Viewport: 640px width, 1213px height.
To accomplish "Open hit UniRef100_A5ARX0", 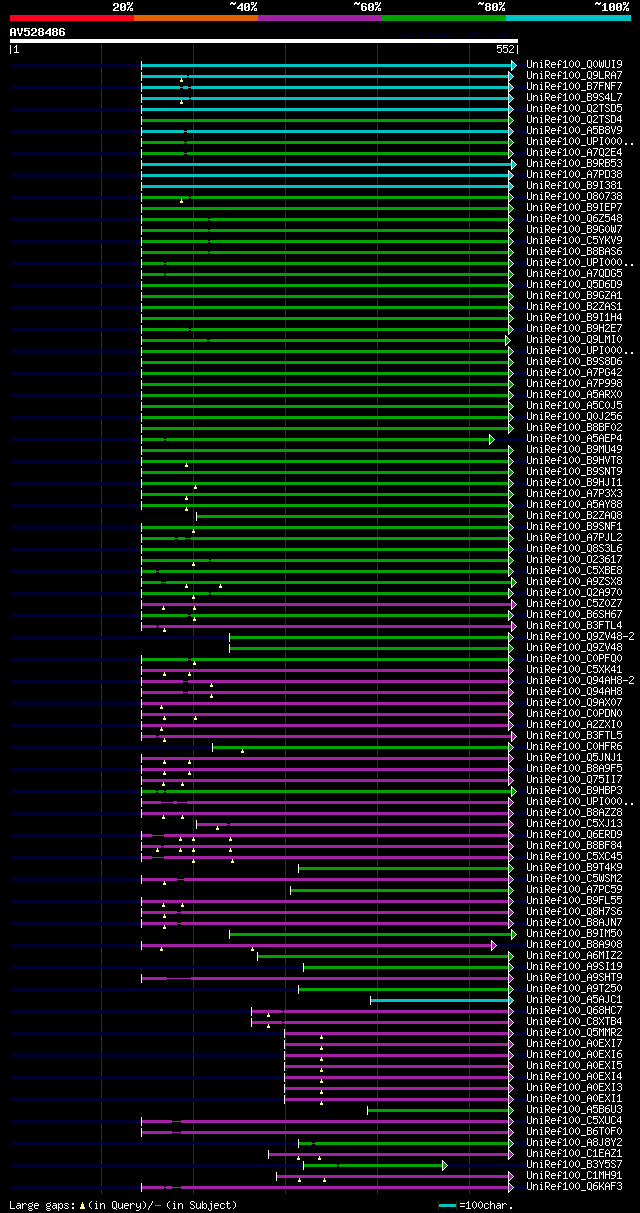I will point(575,395).
